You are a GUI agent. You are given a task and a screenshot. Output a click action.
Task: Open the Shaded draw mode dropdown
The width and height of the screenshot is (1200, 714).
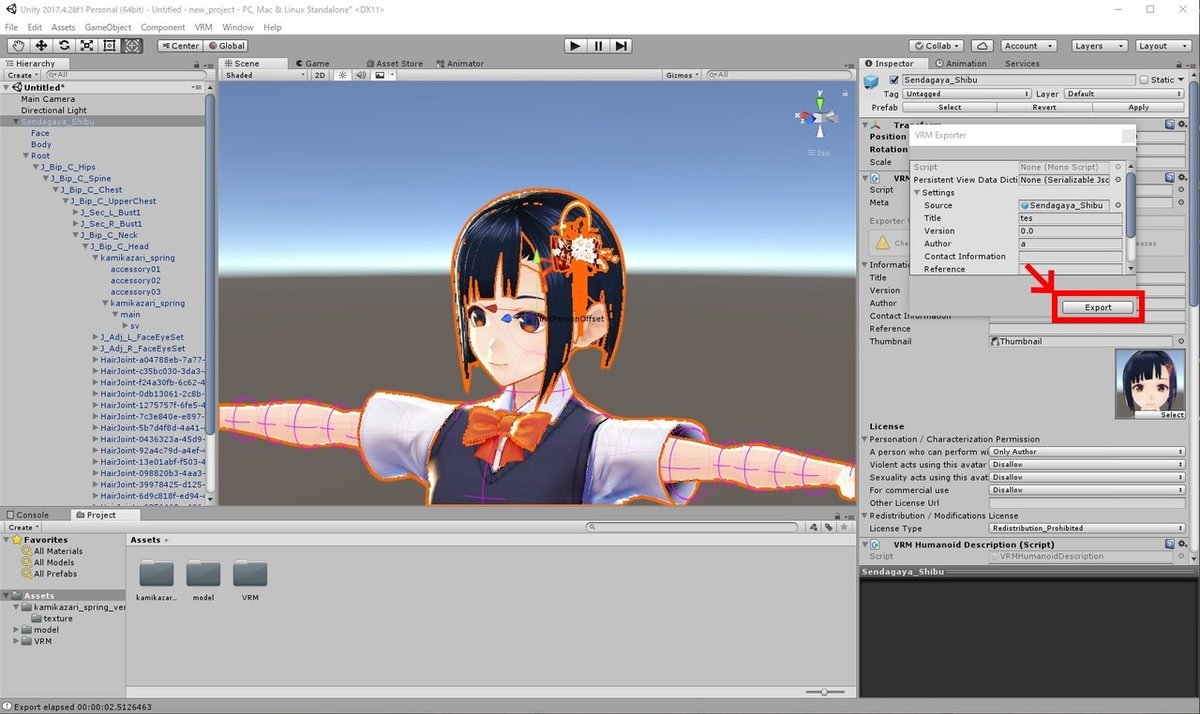pyautogui.click(x=265, y=75)
